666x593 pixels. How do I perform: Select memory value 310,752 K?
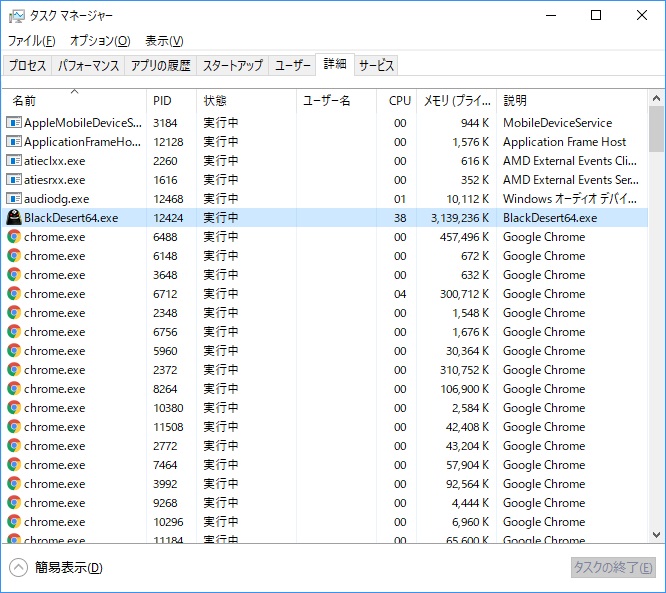pos(464,370)
